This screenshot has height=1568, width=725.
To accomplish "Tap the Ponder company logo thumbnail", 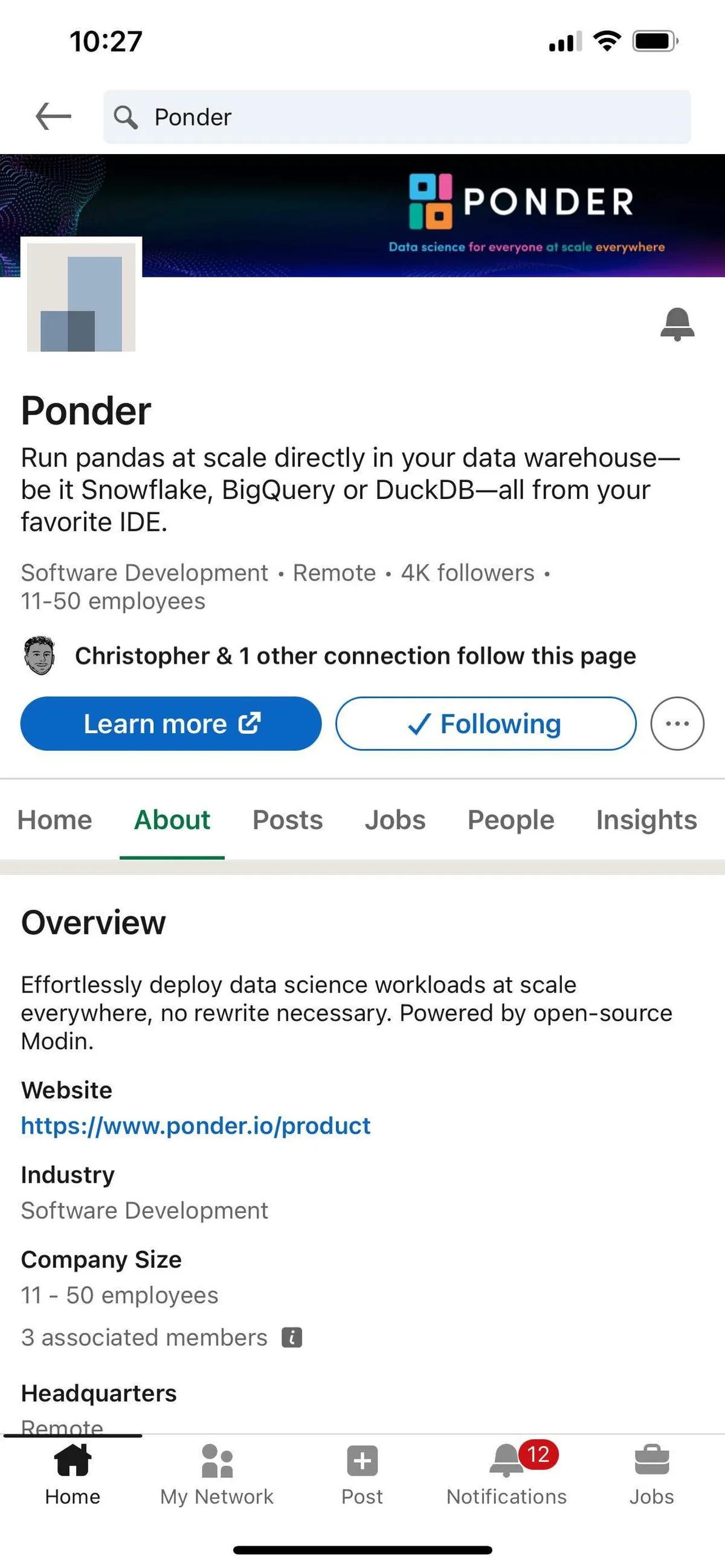I will click(x=81, y=297).
